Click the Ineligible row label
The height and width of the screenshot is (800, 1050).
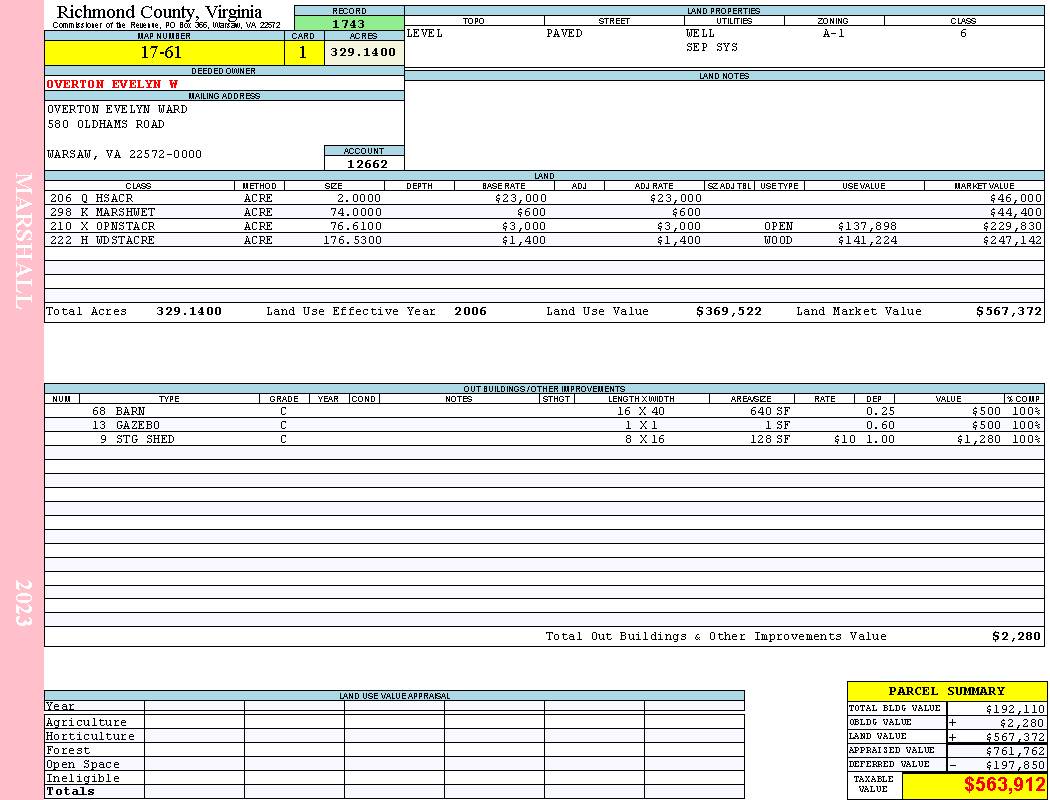pos(82,779)
